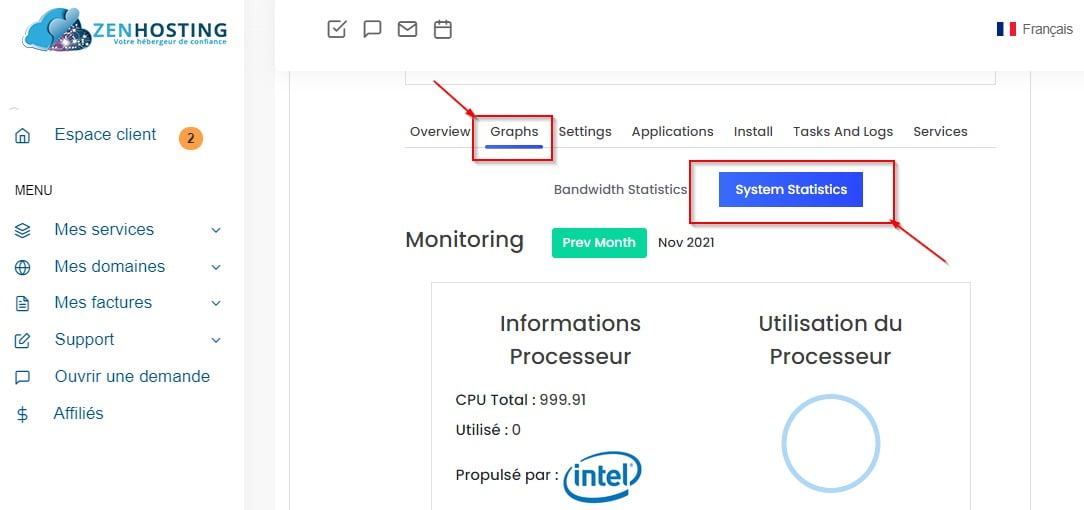
Task: Switch to the Overview tab
Action: [x=440, y=131]
